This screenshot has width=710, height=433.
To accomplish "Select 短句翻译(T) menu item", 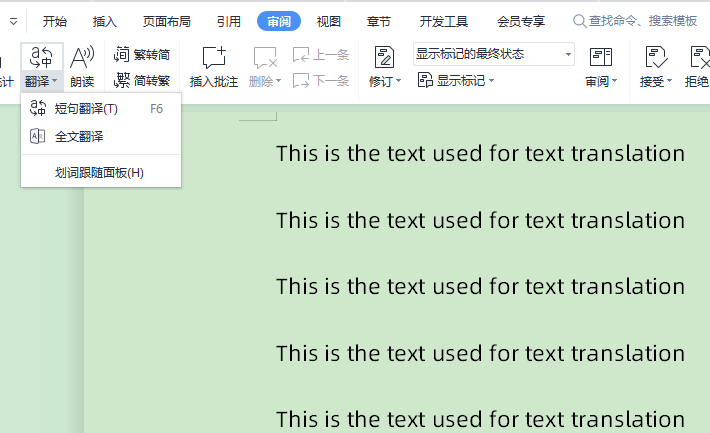I will click(x=101, y=109).
